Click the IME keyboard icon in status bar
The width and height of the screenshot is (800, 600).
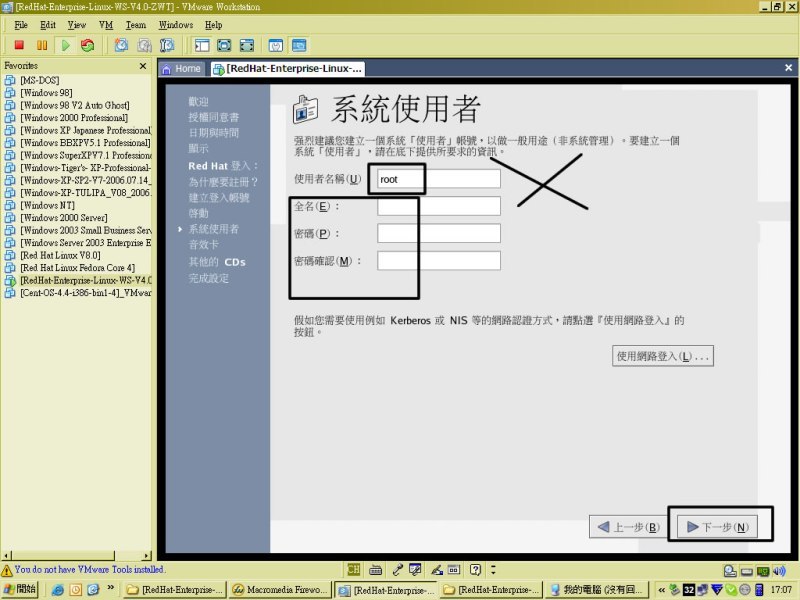[376, 570]
